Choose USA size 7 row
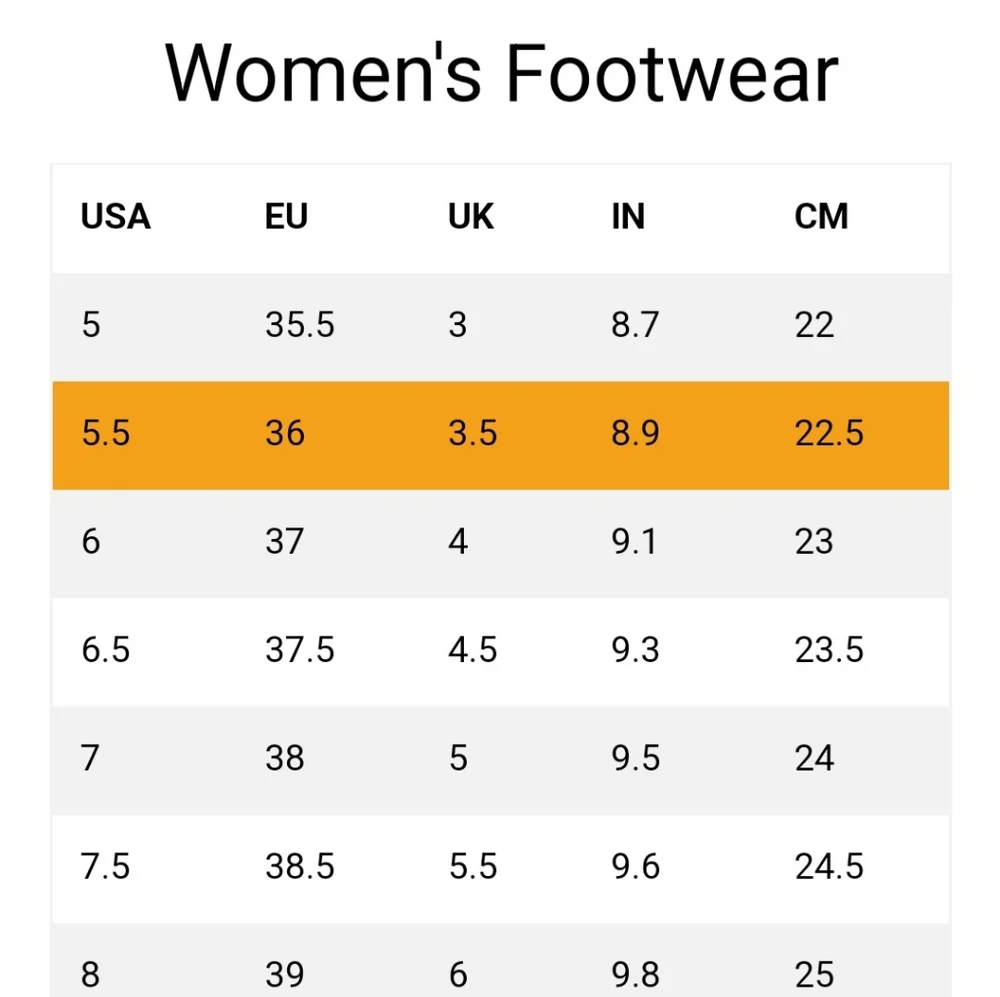Image resolution: width=1000 pixels, height=997 pixels. (501, 760)
